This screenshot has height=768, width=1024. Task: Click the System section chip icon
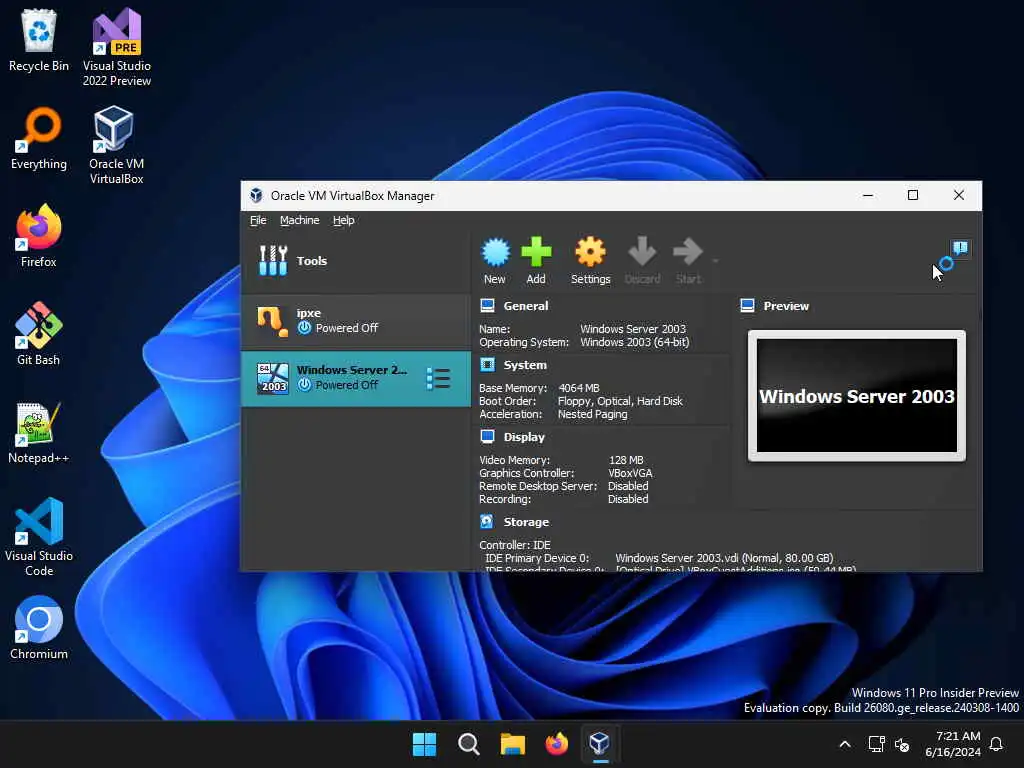[x=487, y=364]
